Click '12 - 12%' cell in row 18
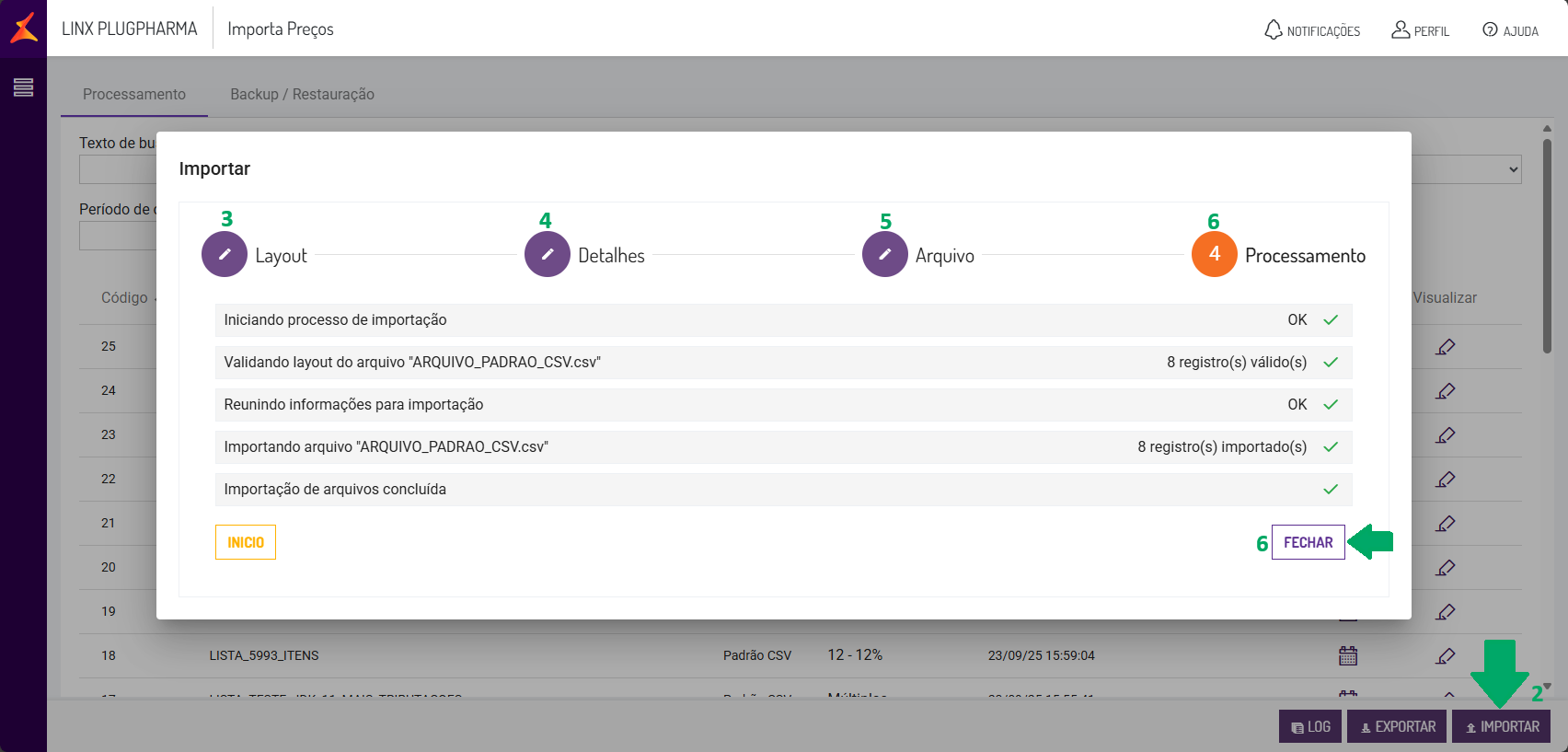Image resolution: width=1568 pixels, height=752 pixels. tap(855, 654)
